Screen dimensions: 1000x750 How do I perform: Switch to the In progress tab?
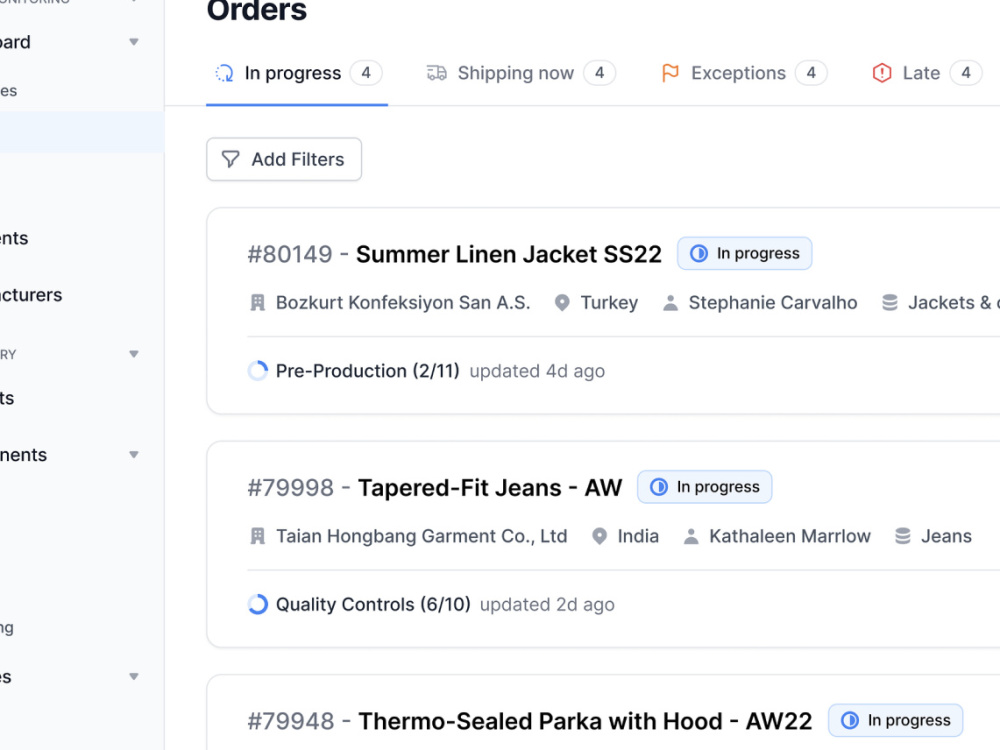coord(297,73)
